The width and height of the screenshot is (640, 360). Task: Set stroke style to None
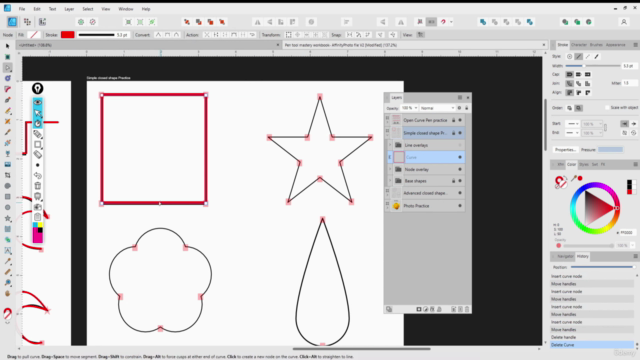click(x=569, y=57)
